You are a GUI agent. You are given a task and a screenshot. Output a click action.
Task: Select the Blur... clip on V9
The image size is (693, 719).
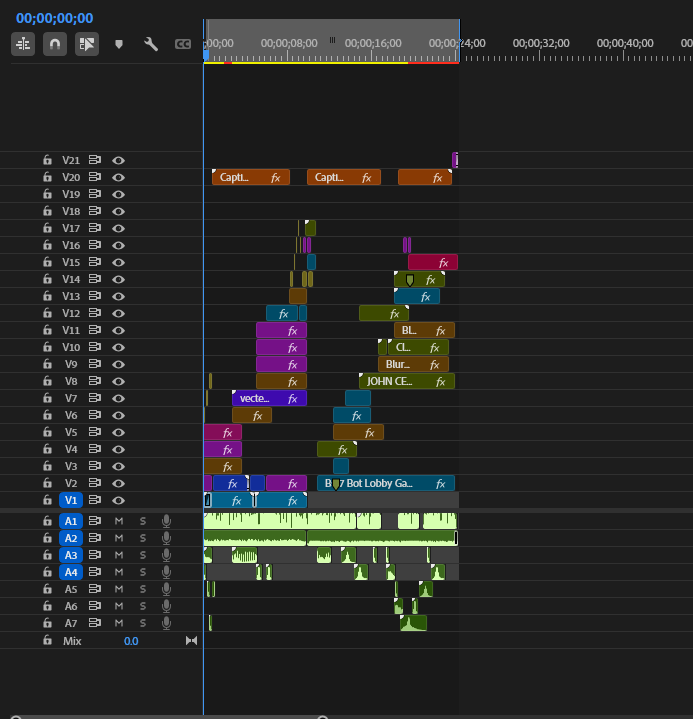[x=413, y=364]
